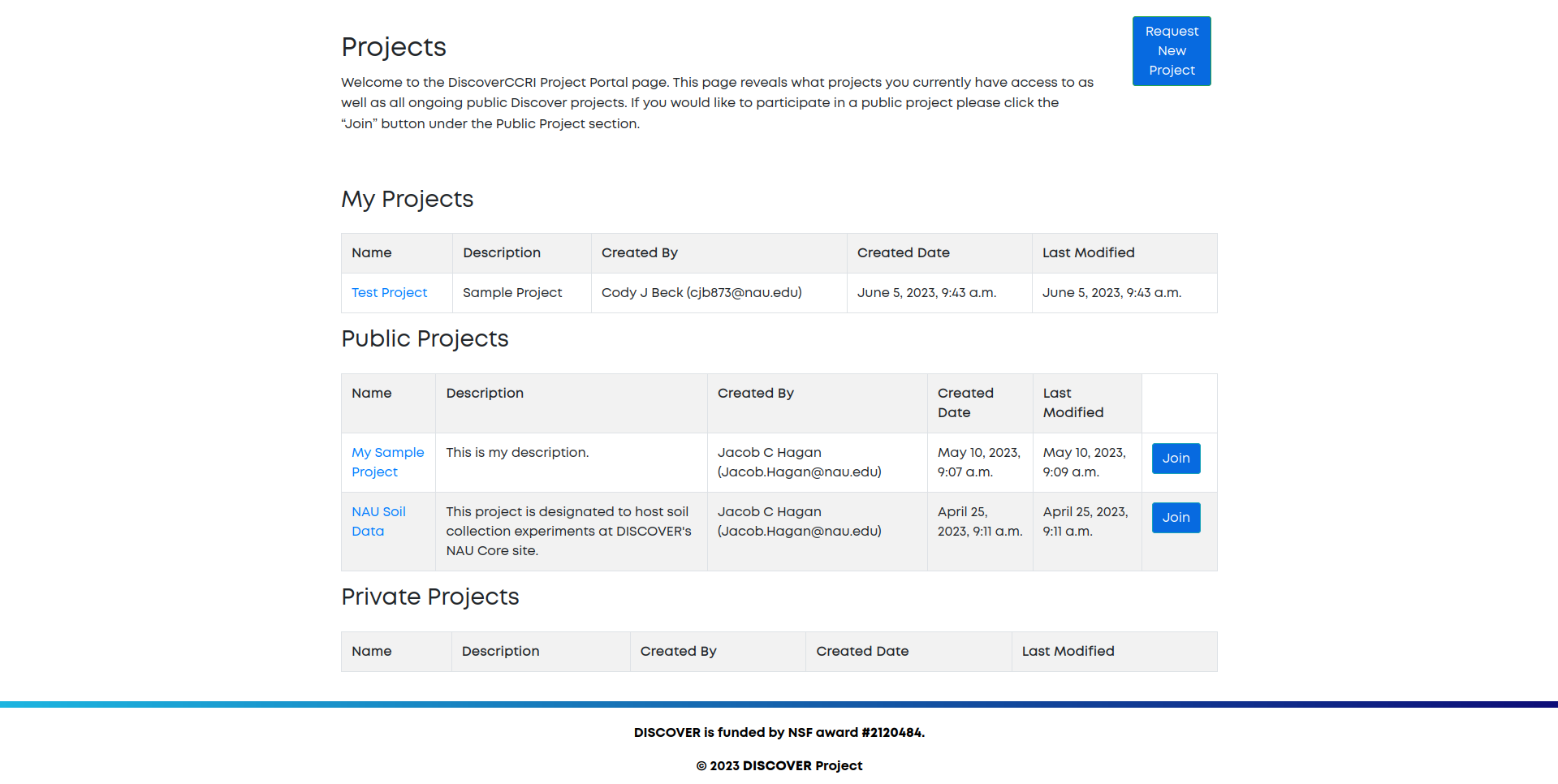
Task: Click the Public Projects Name header
Action: (389, 403)
